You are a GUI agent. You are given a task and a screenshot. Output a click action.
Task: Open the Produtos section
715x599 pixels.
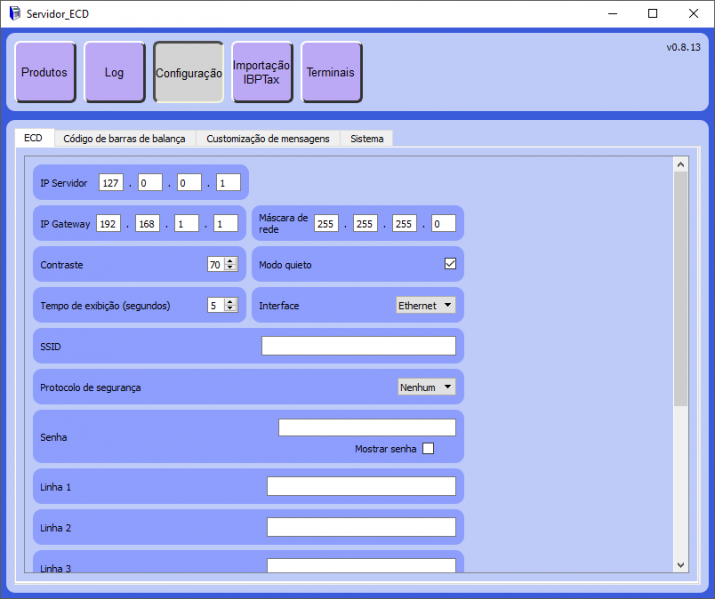pyautogui.click(x=45, y=72)
